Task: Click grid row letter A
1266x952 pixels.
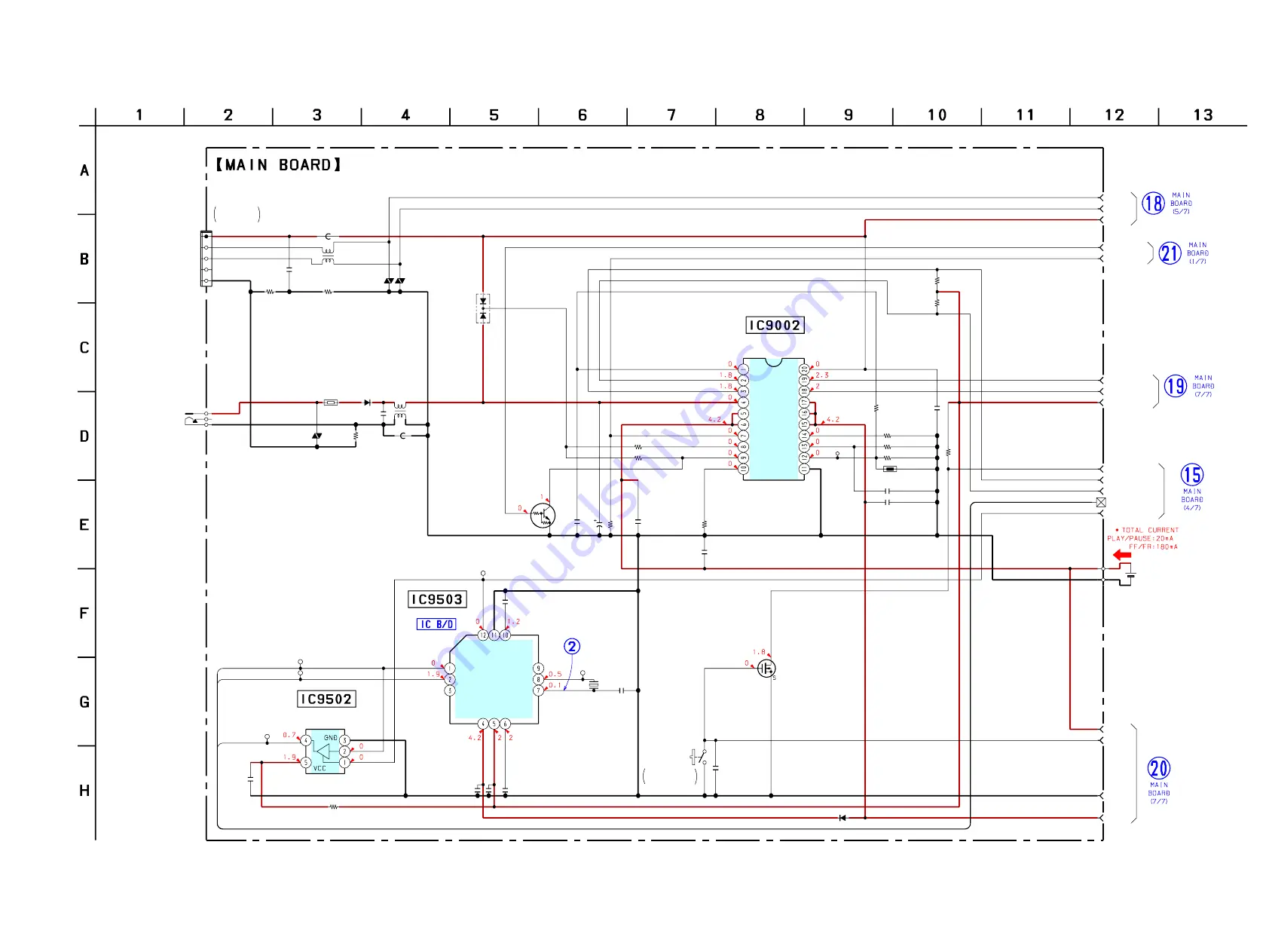Action: pyautogui.click(x=84, y=171)
